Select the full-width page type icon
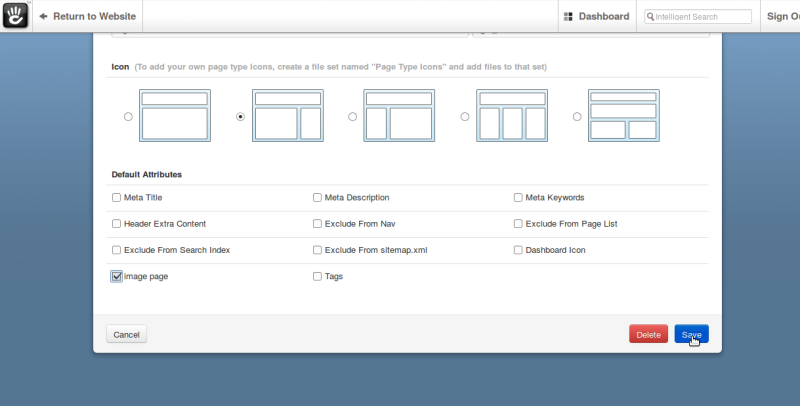 point(175,116)
